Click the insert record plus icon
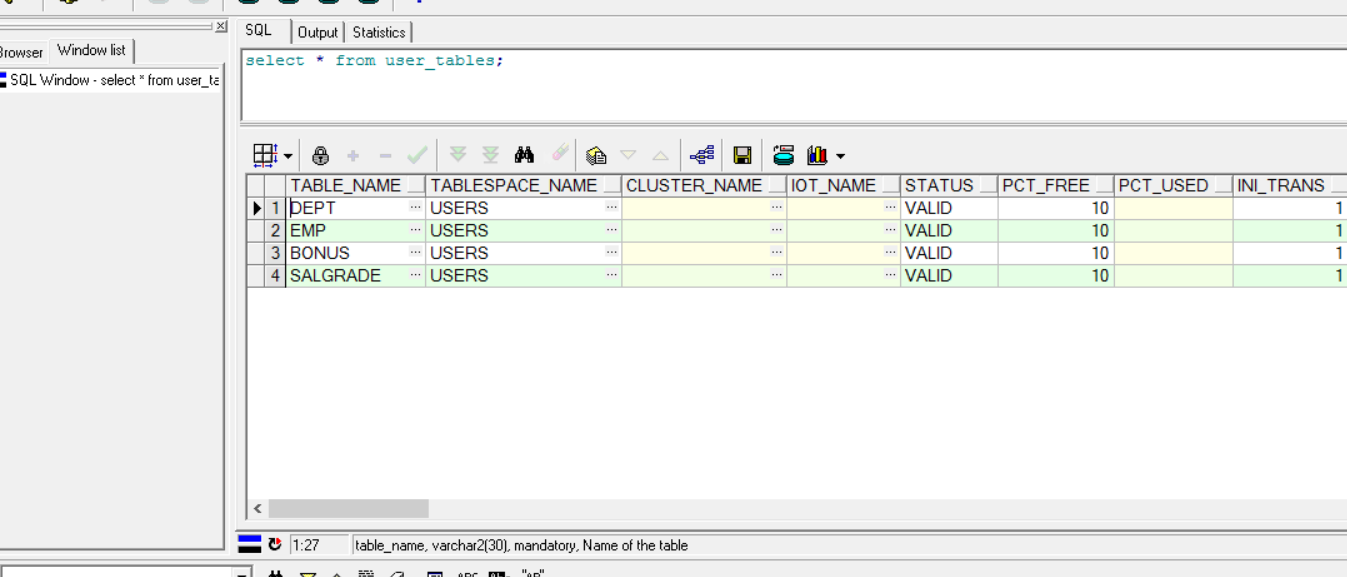Viewport: 1347px width, 577px height. [x=353, y=155]
